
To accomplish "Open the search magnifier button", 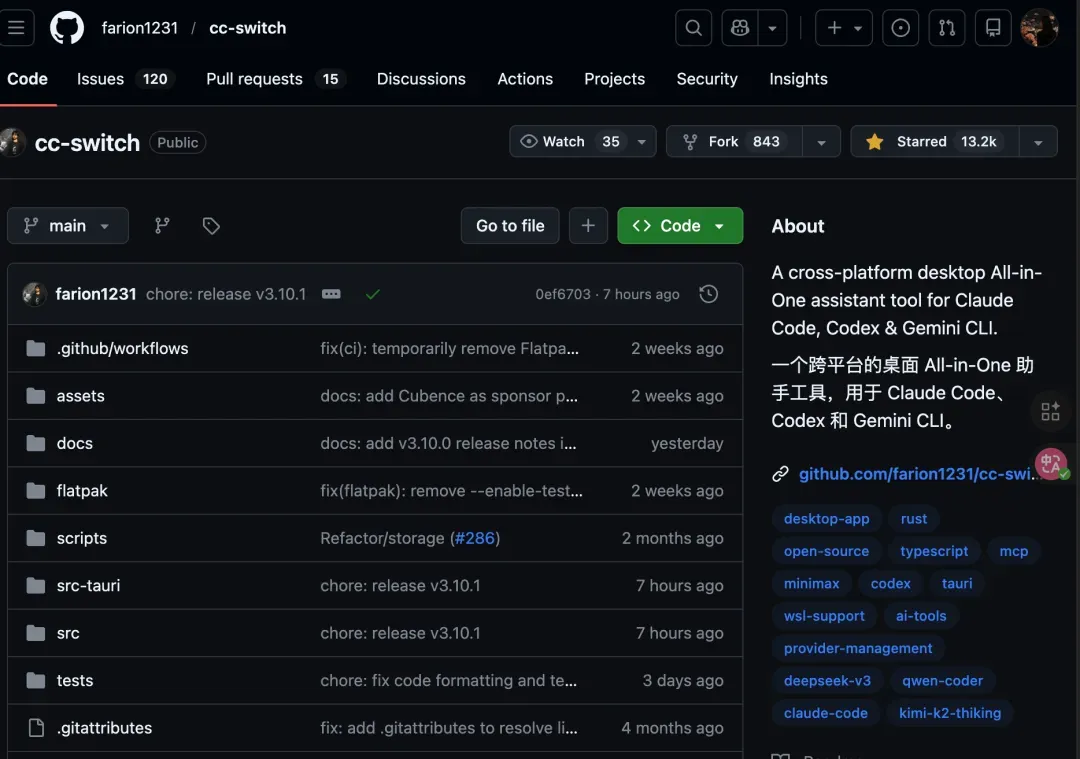I will coord(694,28).
